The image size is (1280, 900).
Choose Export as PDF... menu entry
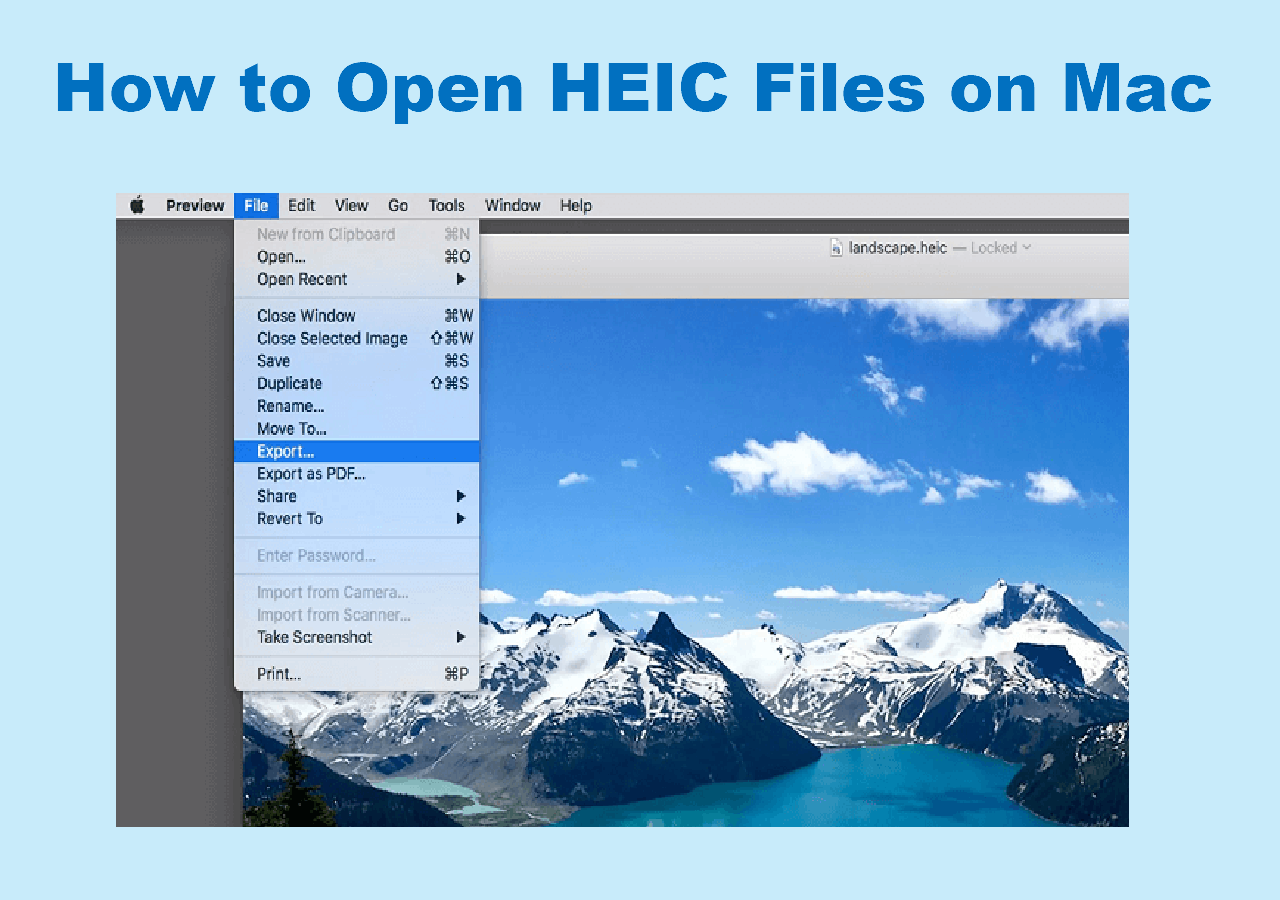311,474
